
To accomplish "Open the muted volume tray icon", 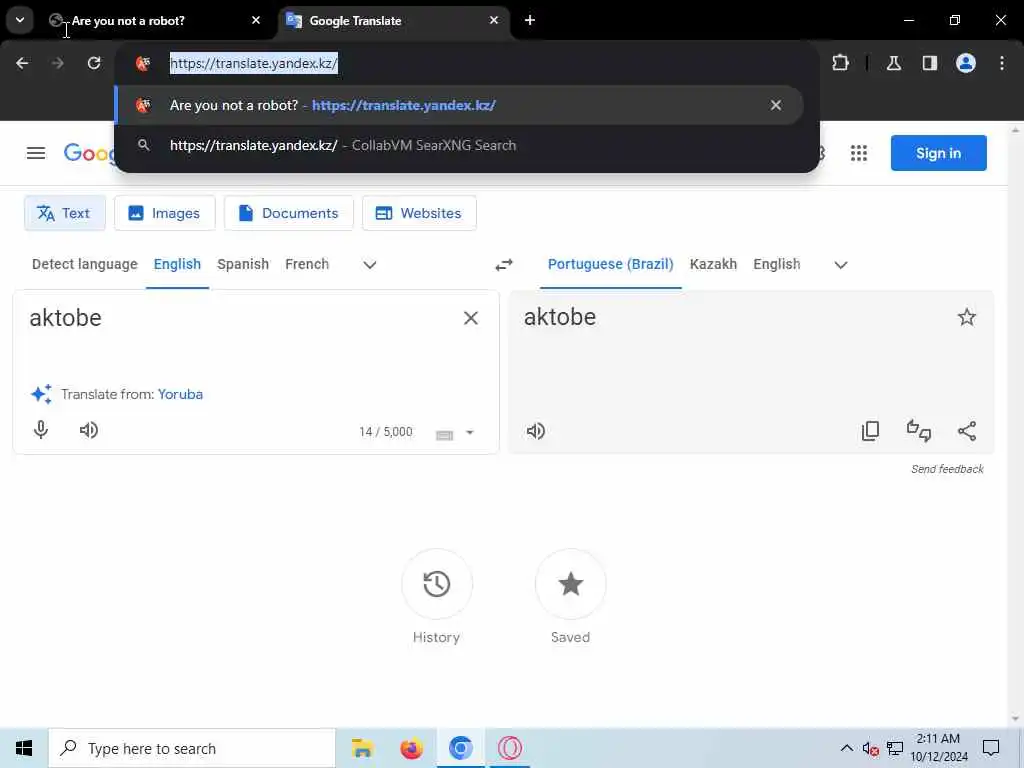I will click(x=871, y=748).
